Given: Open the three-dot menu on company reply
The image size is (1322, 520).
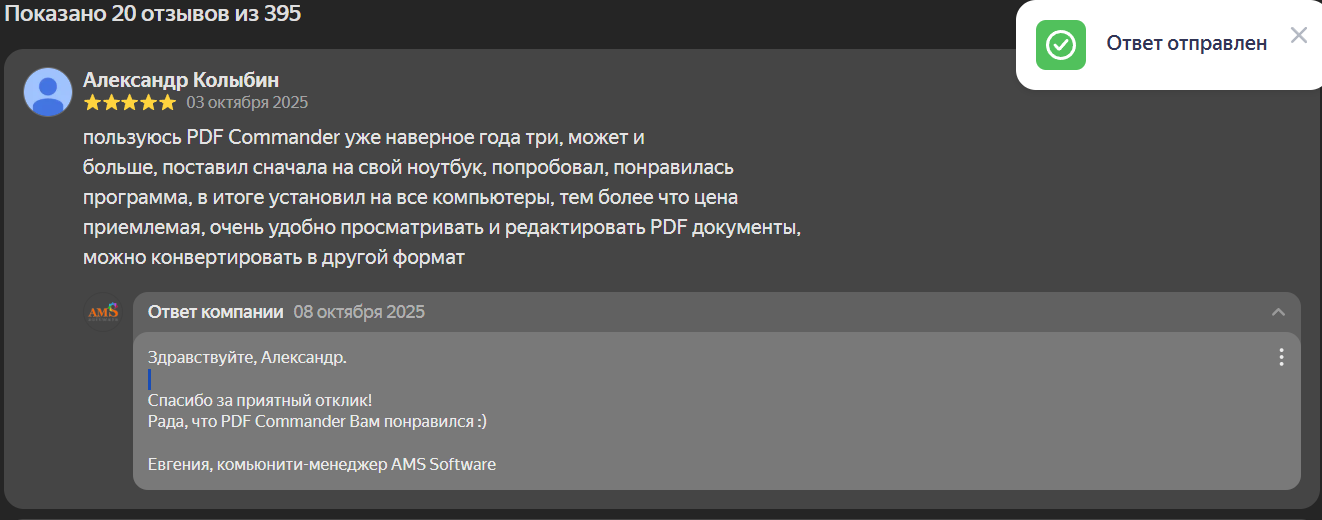Looking at the screenshot, I should point(1281,357).
